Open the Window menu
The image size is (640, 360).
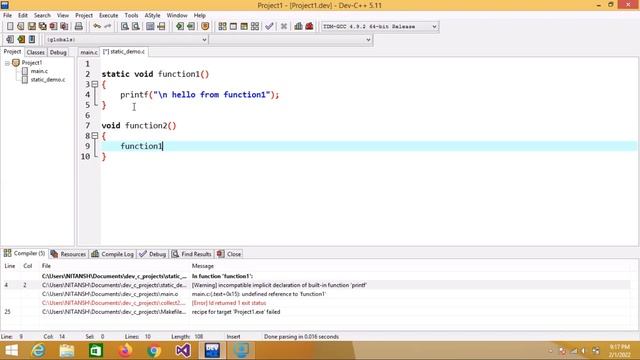tap(177, 16)
